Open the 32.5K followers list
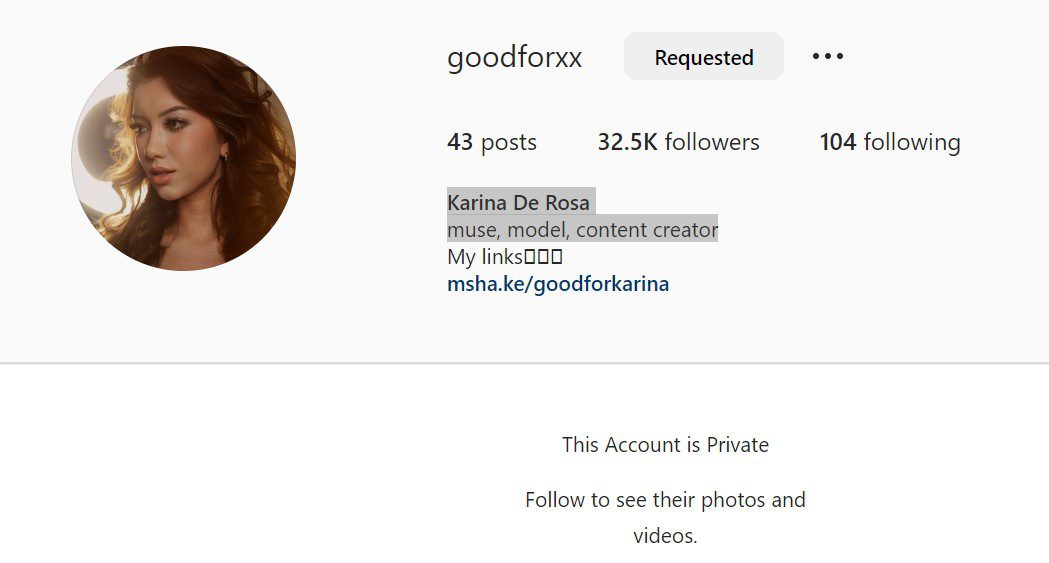1049x563 pixels. 678,142
